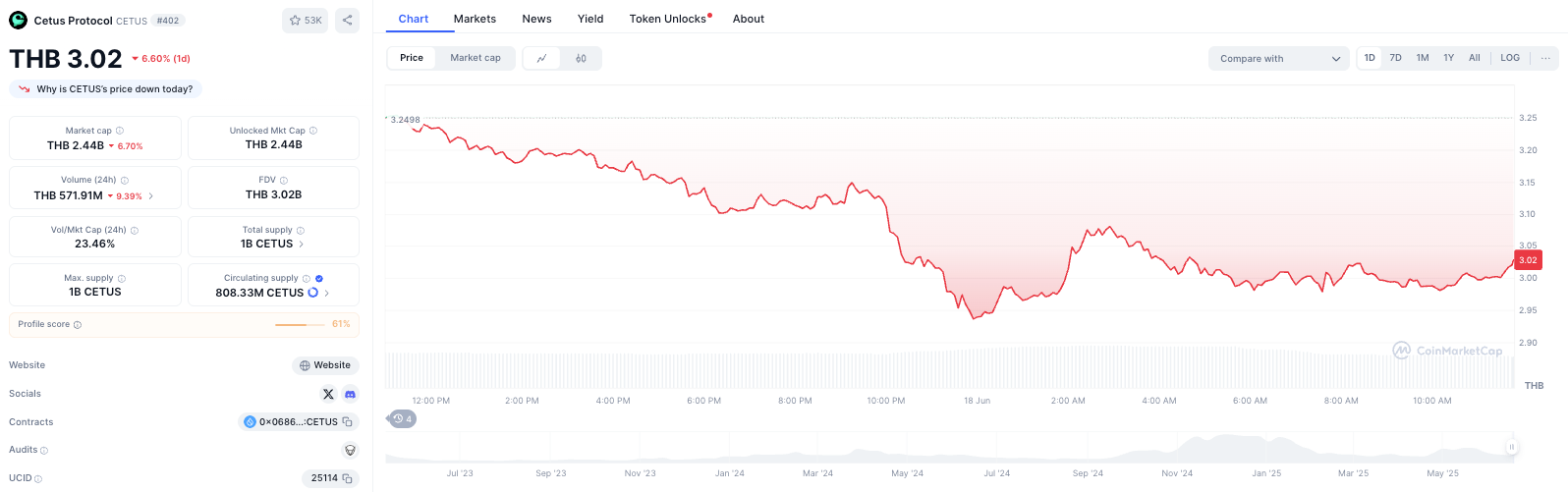Screen dimensions: 1568x492
Task: Copy the UCID 25114 value
Action: (x=347, y=478)
